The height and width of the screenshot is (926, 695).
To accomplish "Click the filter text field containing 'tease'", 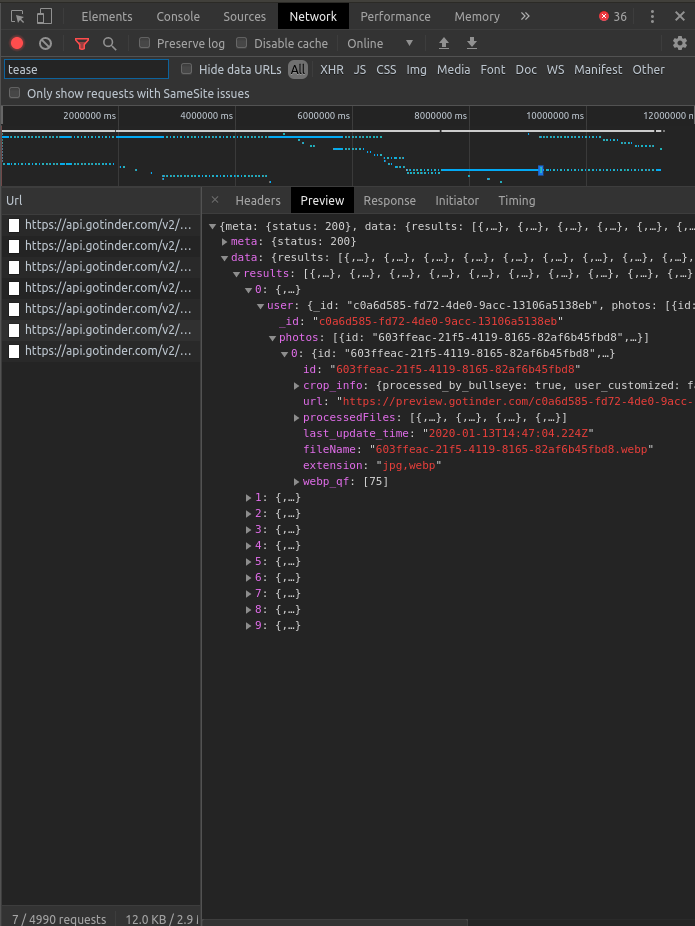I will click(86, 69).
